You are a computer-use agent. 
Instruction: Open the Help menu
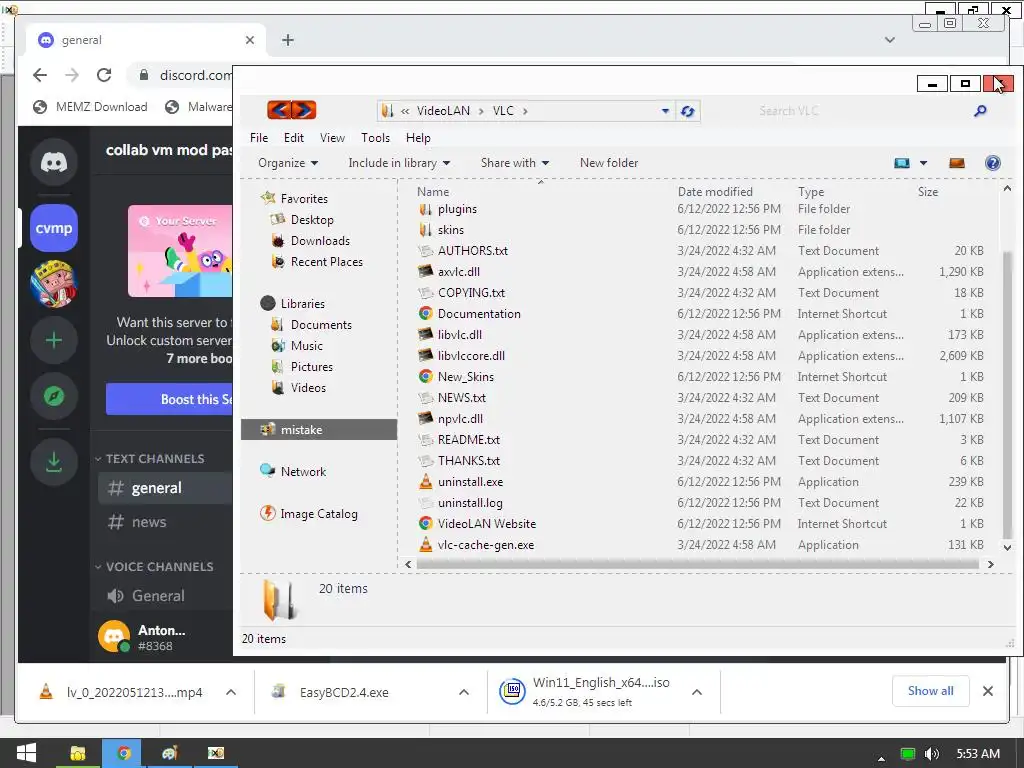pyautogui.click(x=418, y=138)
